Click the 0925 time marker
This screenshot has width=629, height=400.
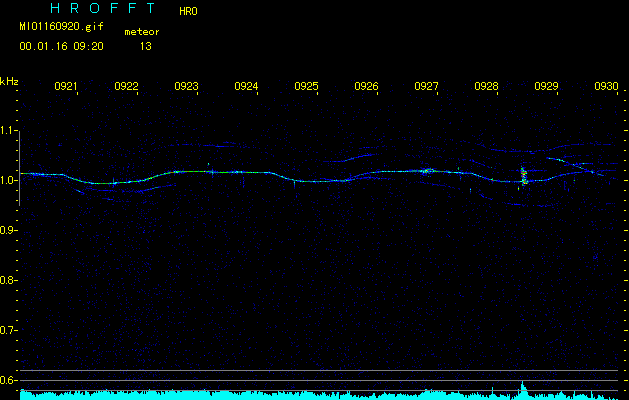coord(306,86)
